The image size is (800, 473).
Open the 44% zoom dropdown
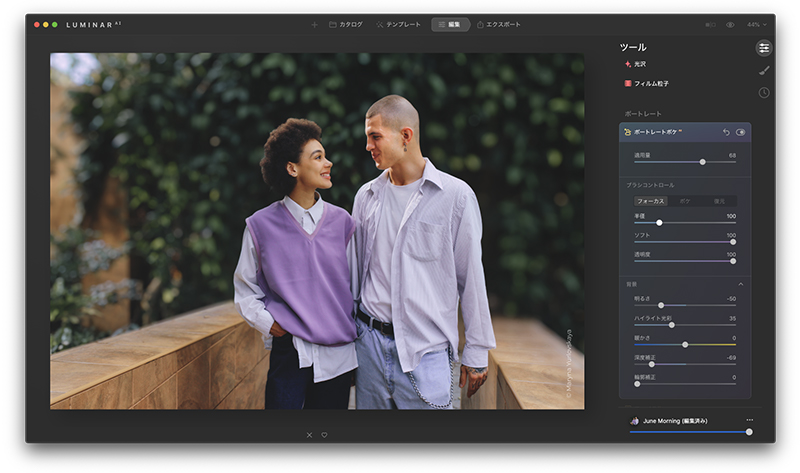[757, 24]
